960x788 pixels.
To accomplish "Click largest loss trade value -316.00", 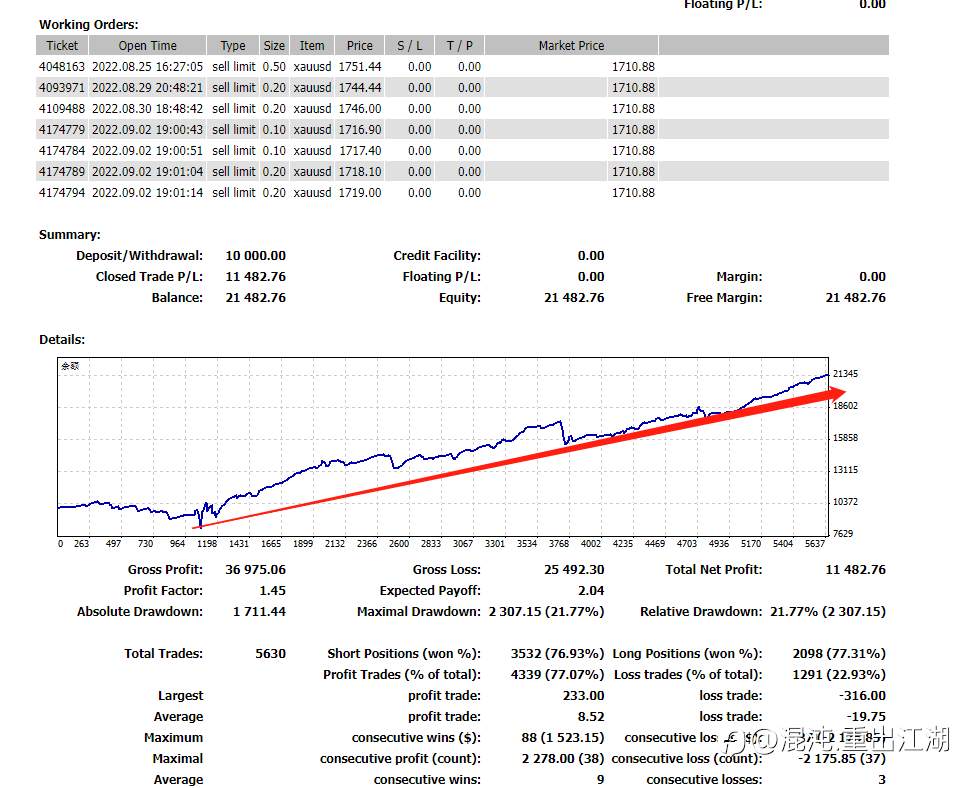I will click(x=862, y=696).
